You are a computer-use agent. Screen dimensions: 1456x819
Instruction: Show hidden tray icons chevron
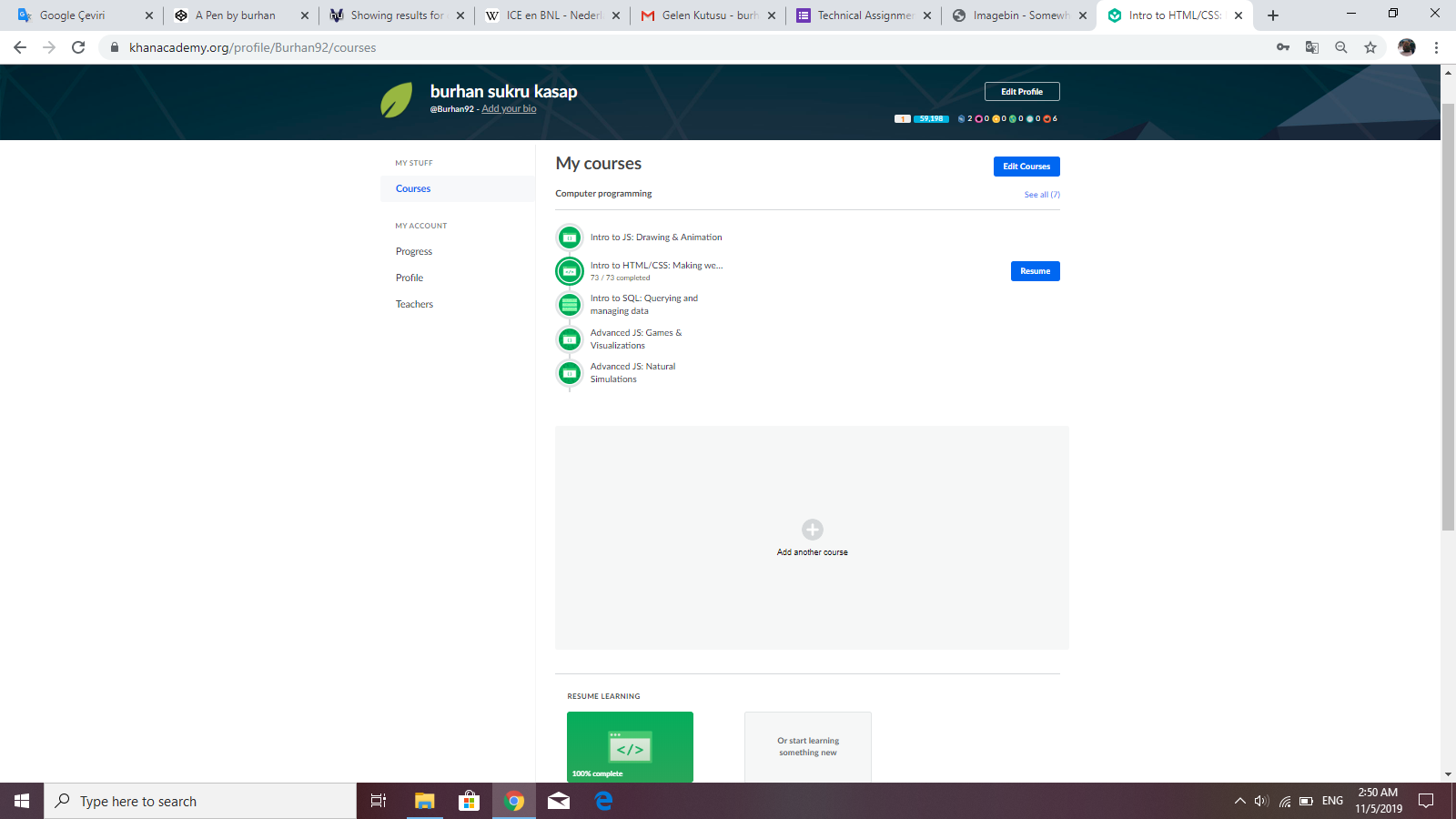pos(1239,801)
